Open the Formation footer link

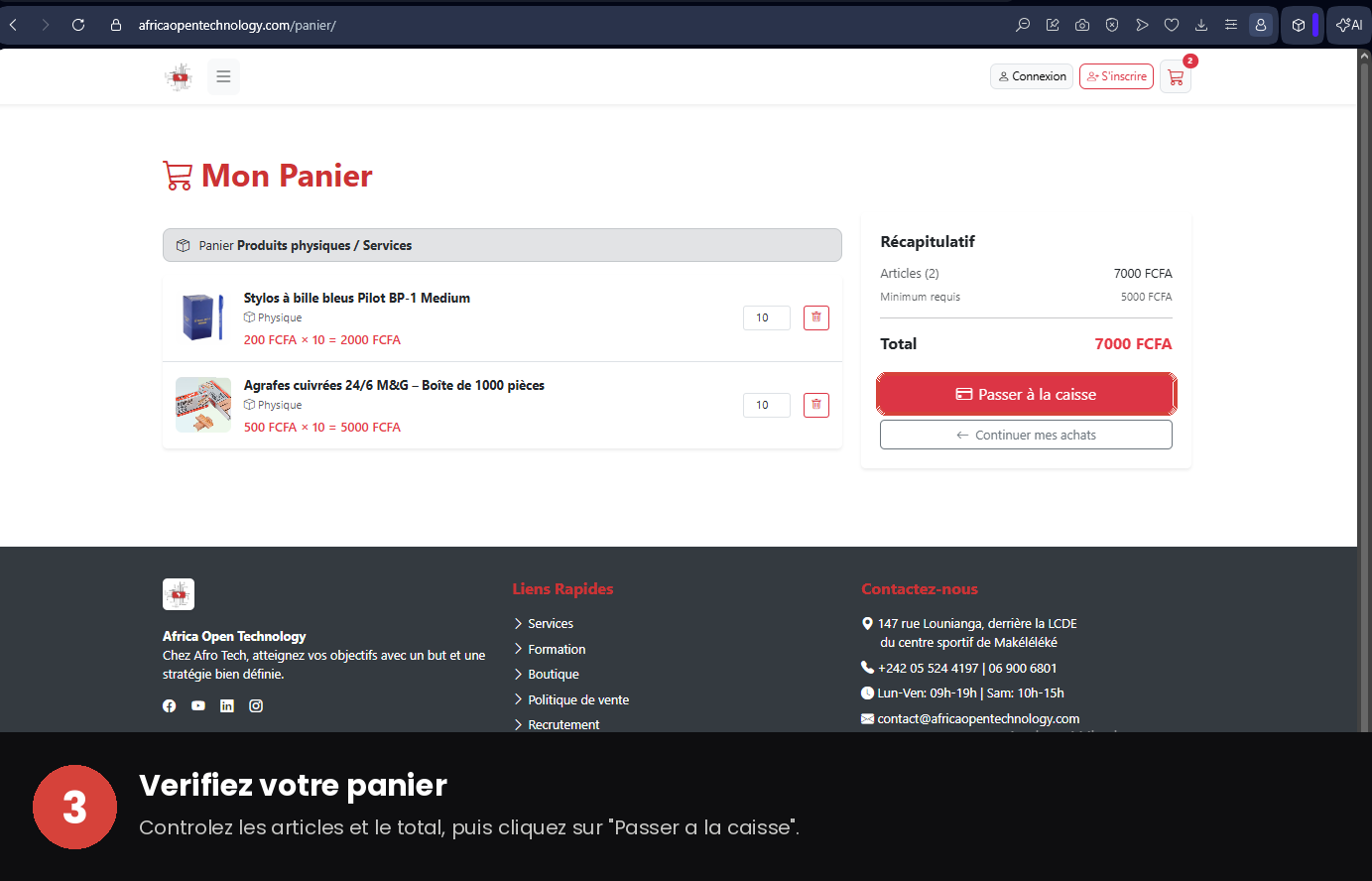[557, 649]
